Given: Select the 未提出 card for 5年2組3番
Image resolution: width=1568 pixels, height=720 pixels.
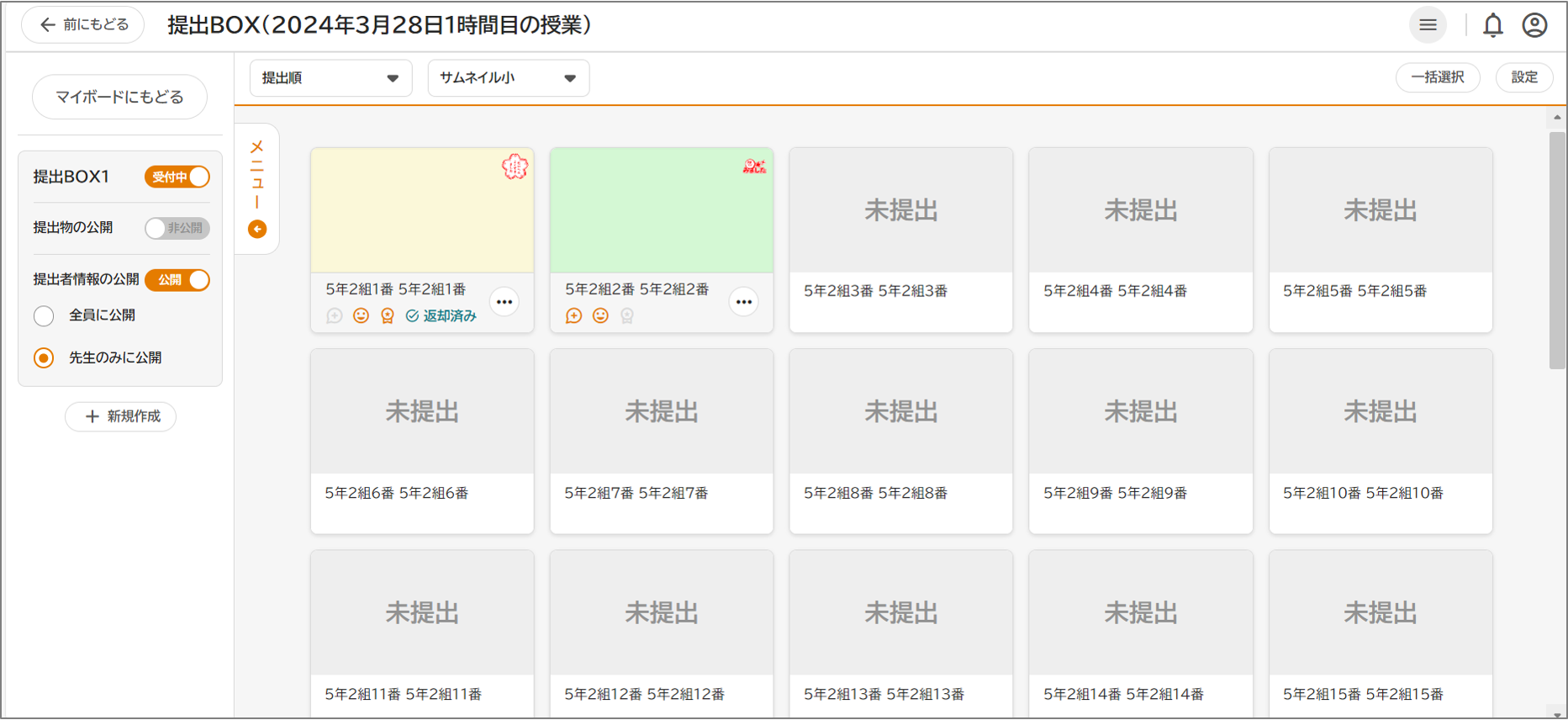Looking at the screenshot, I should coord(901,241).
